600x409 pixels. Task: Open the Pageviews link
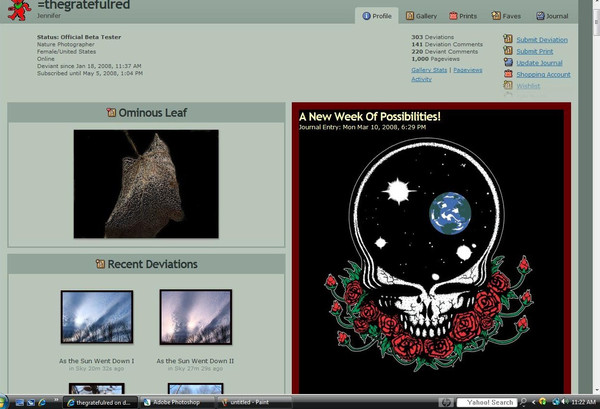point(468,70)
